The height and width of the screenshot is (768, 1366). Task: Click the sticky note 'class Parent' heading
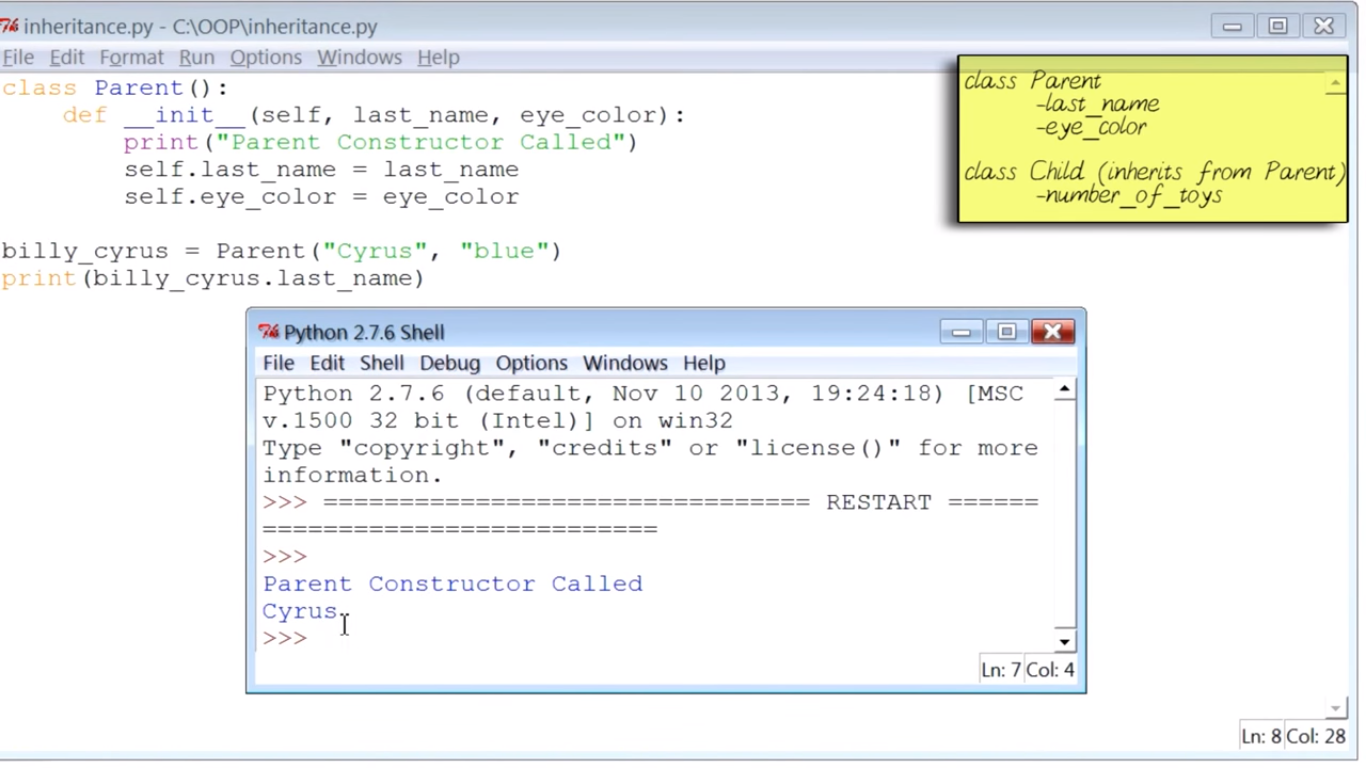pyautogui.click(x=1032, y=81)
